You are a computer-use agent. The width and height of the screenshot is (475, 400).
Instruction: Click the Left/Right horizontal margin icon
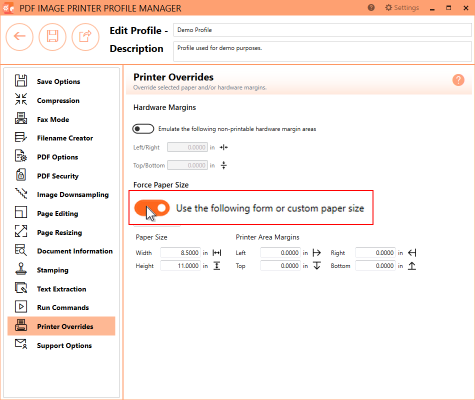(224, 147)
